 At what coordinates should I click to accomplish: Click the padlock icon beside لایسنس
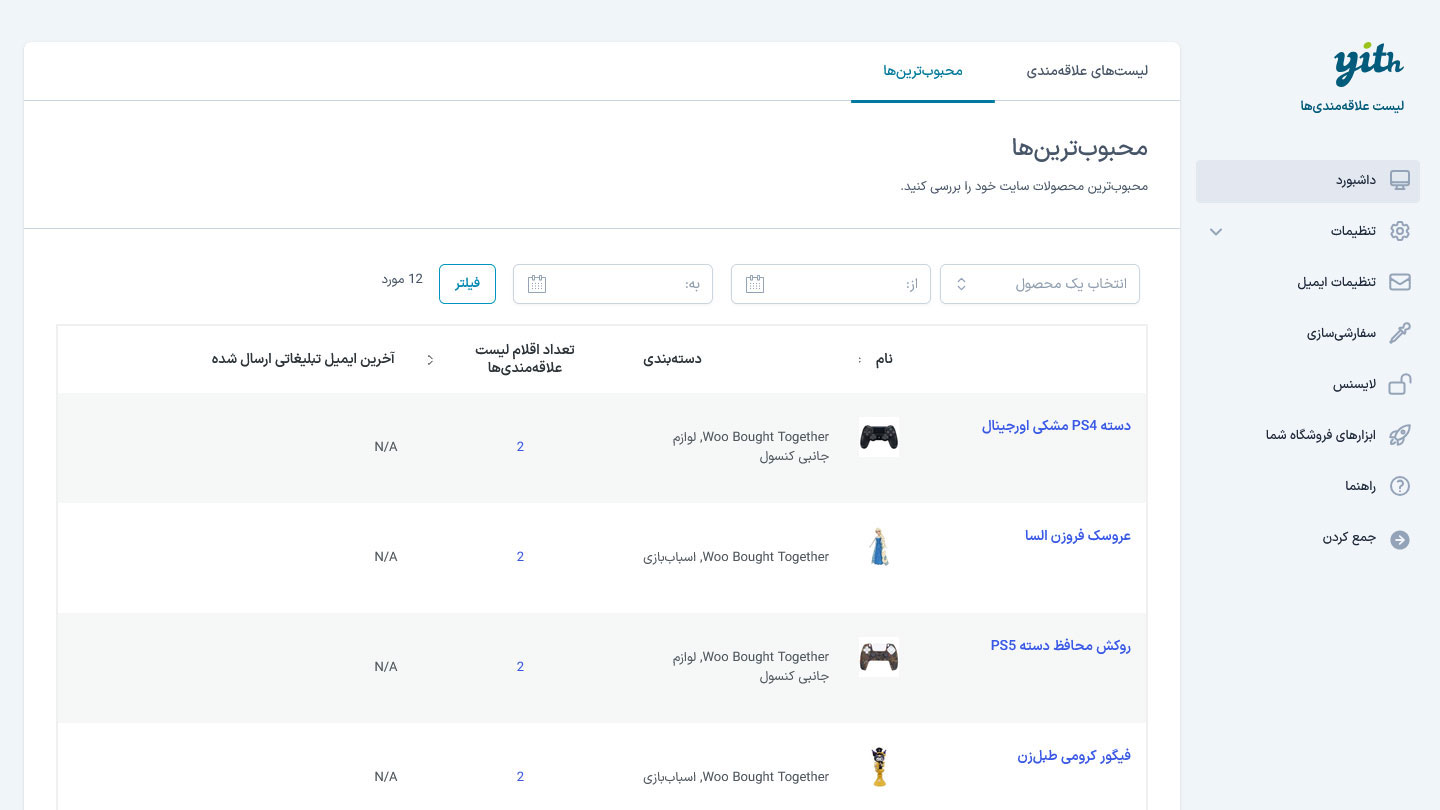(1400, 384)
